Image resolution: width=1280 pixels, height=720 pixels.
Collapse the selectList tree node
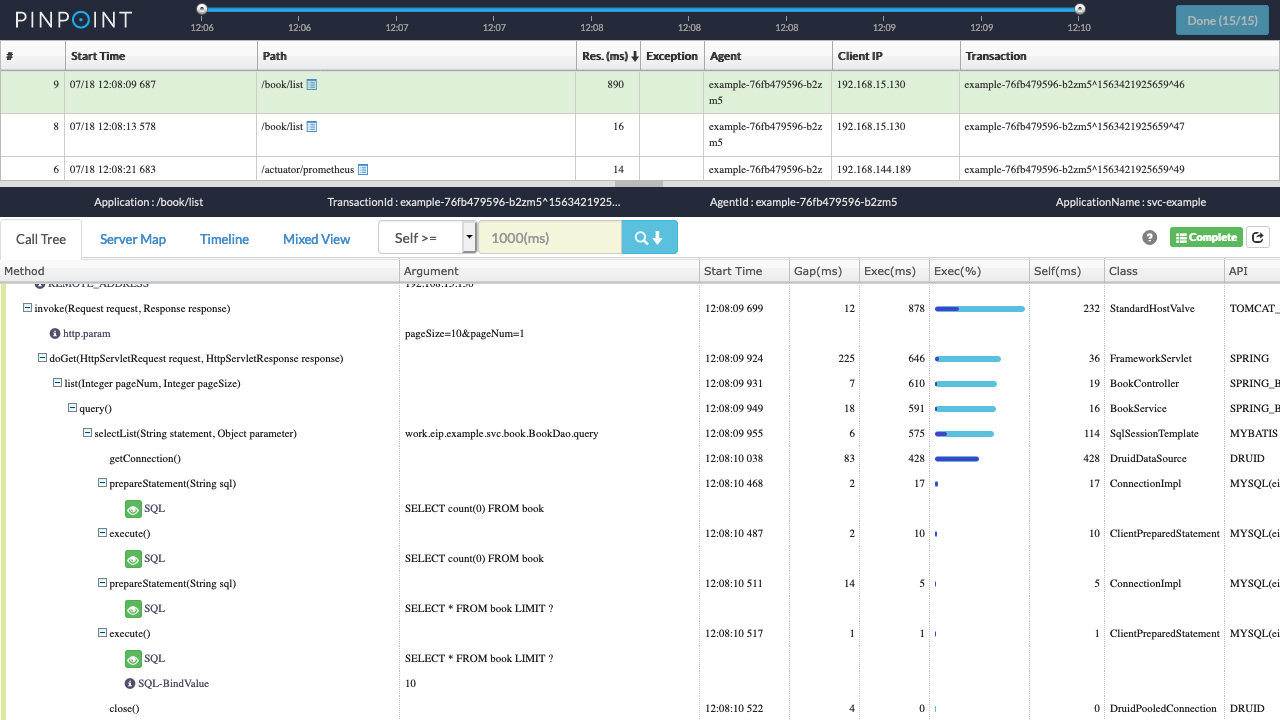[88, 434]
